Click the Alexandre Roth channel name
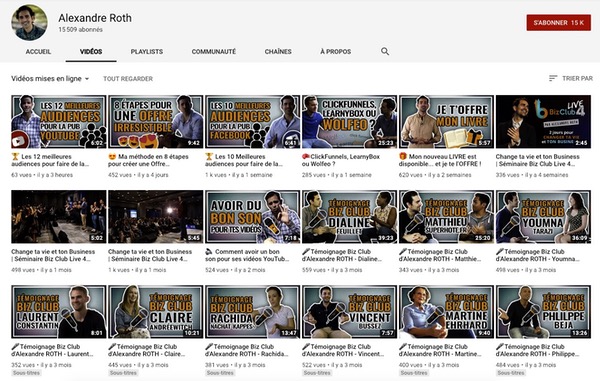 click(x=95, y=18)
